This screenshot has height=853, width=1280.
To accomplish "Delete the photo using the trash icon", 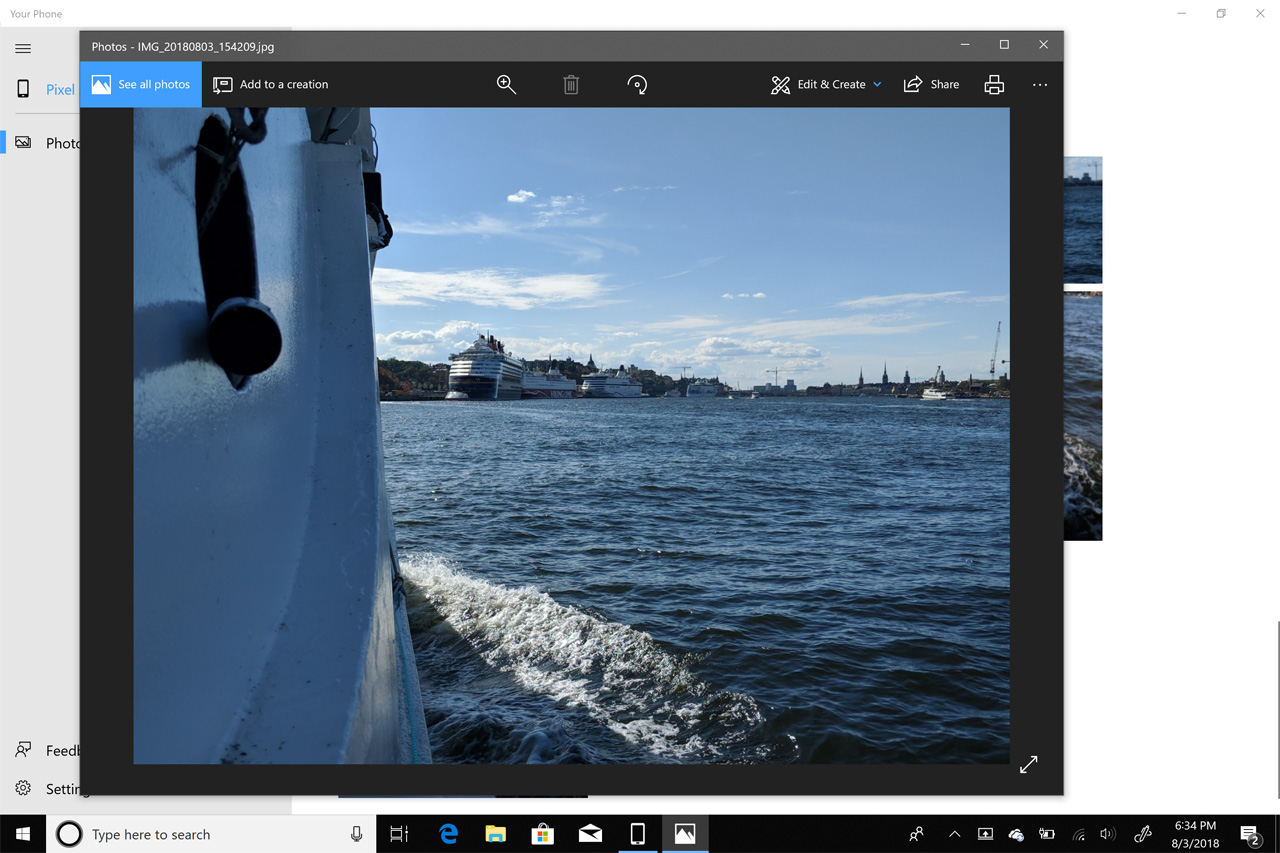I will pyautogui.click(x=571, y=85).
